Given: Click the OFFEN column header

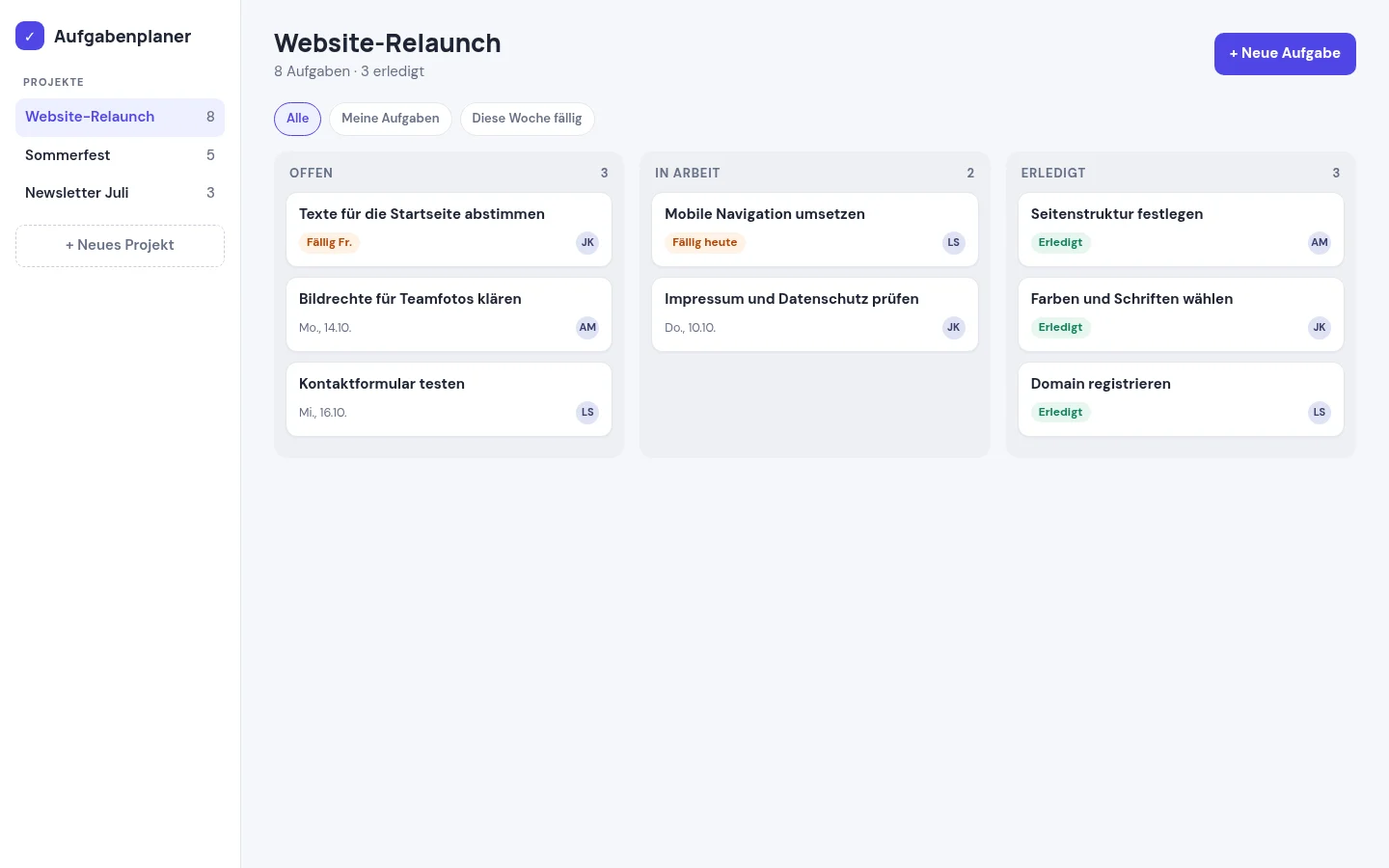Looking at the screenshot, I should pyautogui.click(x=449, y=174).
